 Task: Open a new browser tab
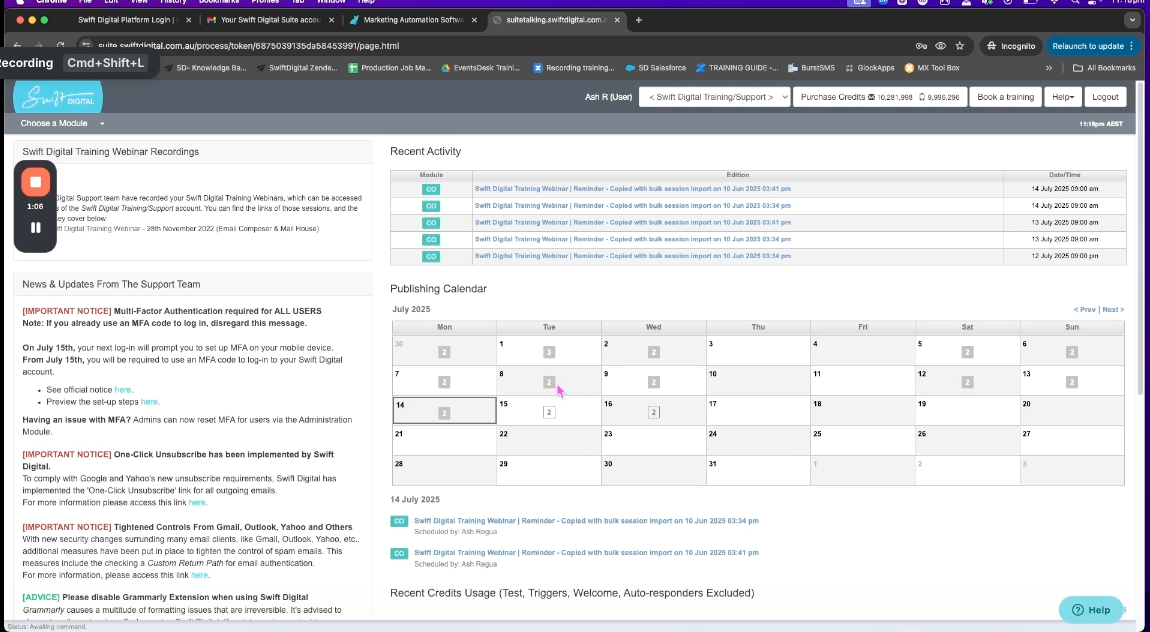(638, 21)
